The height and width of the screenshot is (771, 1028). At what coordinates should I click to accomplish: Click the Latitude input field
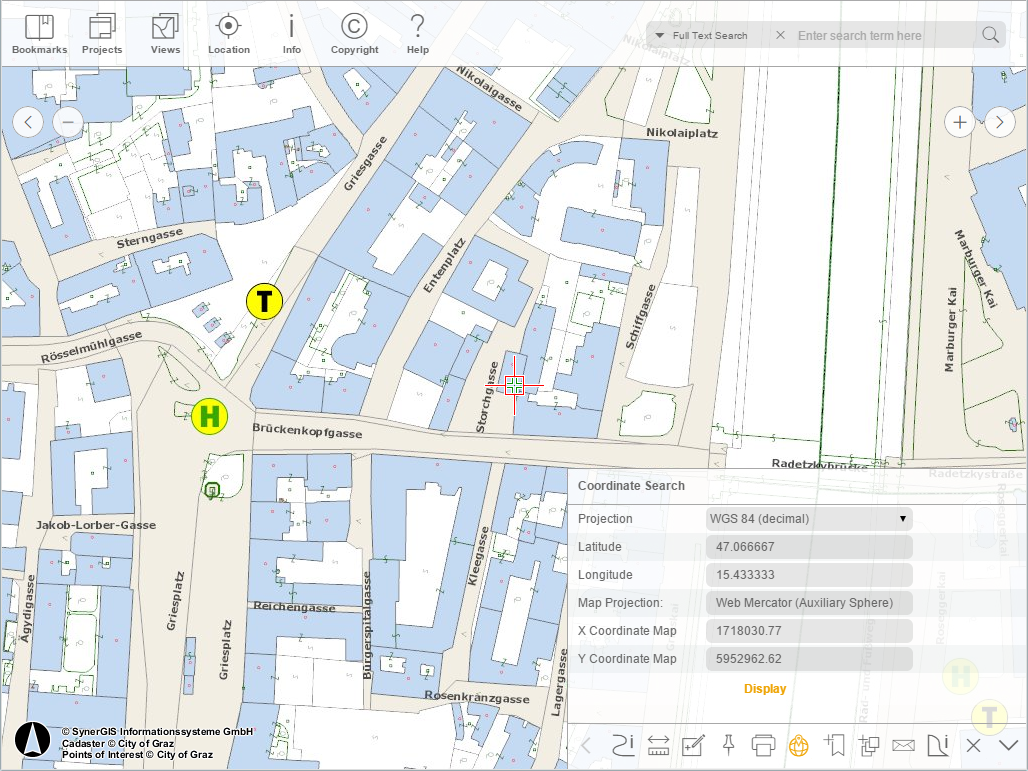[811, 547]
